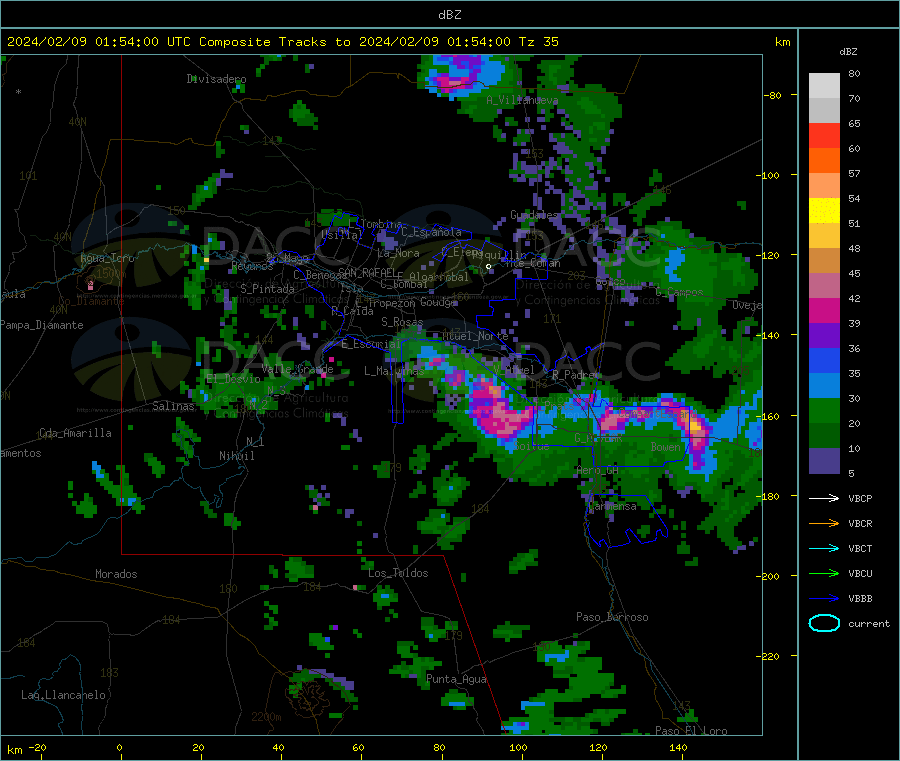
Task: Select the yellow 51-54 dBZ swatch
Action: click(824, 211)
